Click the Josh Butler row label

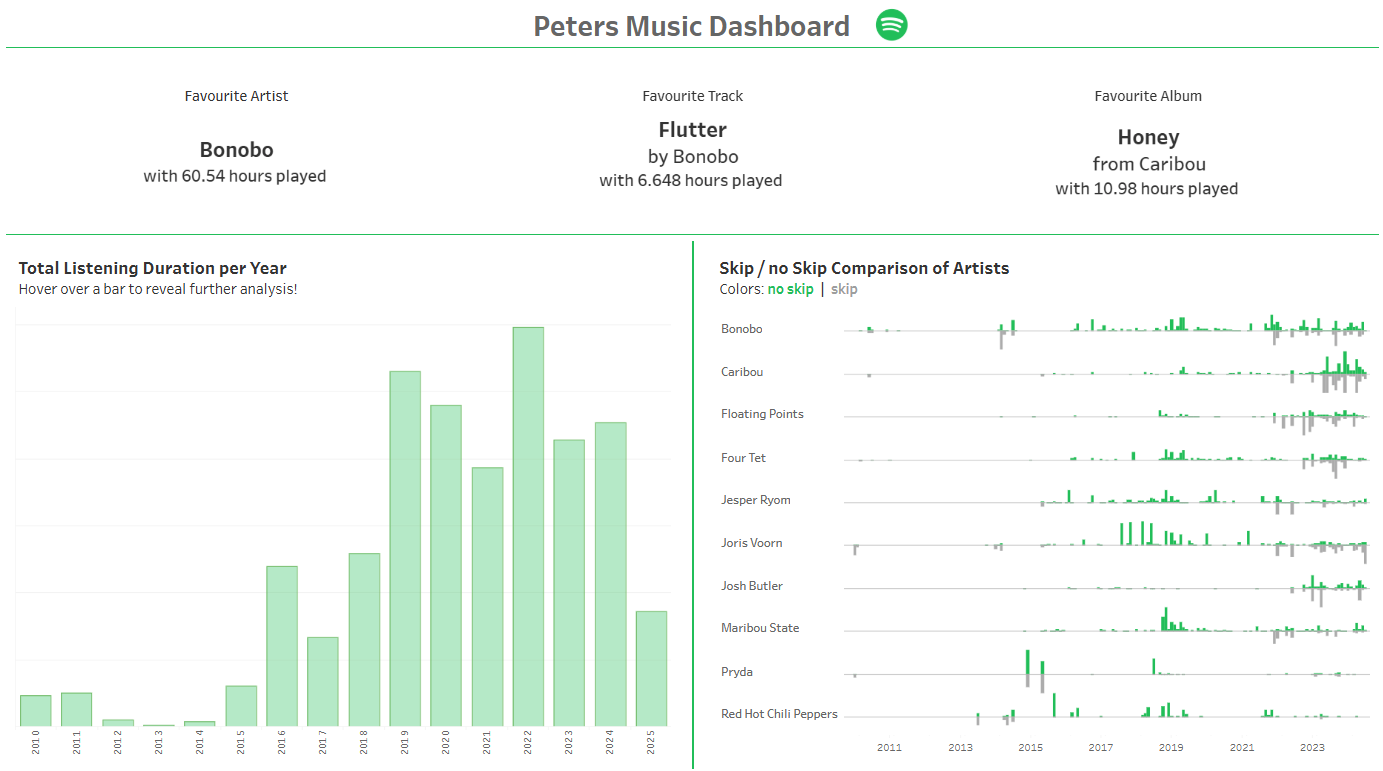click(752, 586)
